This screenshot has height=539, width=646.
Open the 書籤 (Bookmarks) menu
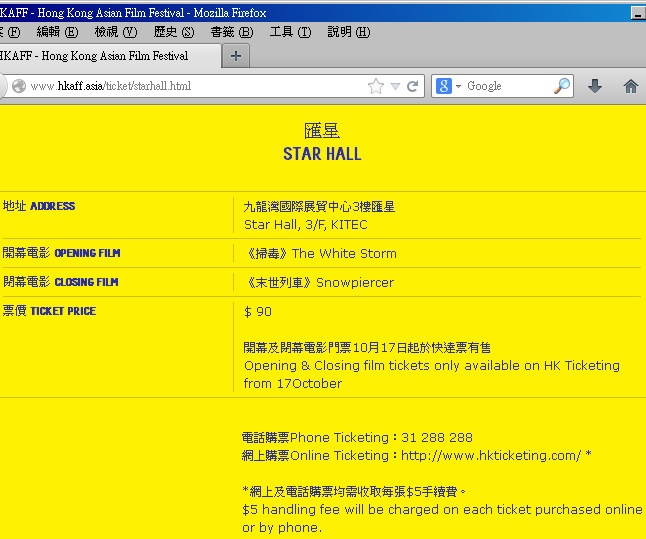click(x=231, y=32)
